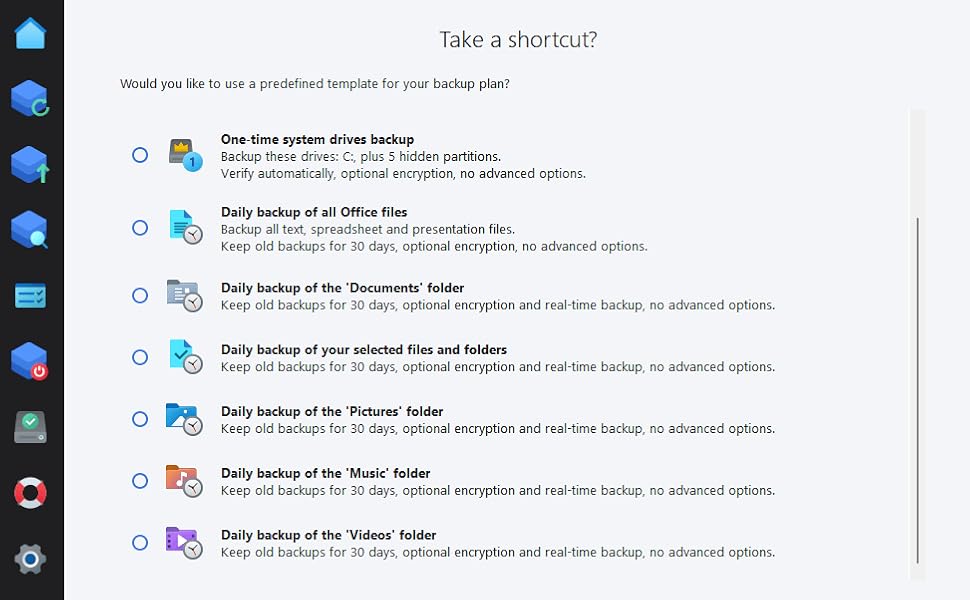Click the cube with red power icon
Viewport: 970px width, 600px height.
point(30,361)
